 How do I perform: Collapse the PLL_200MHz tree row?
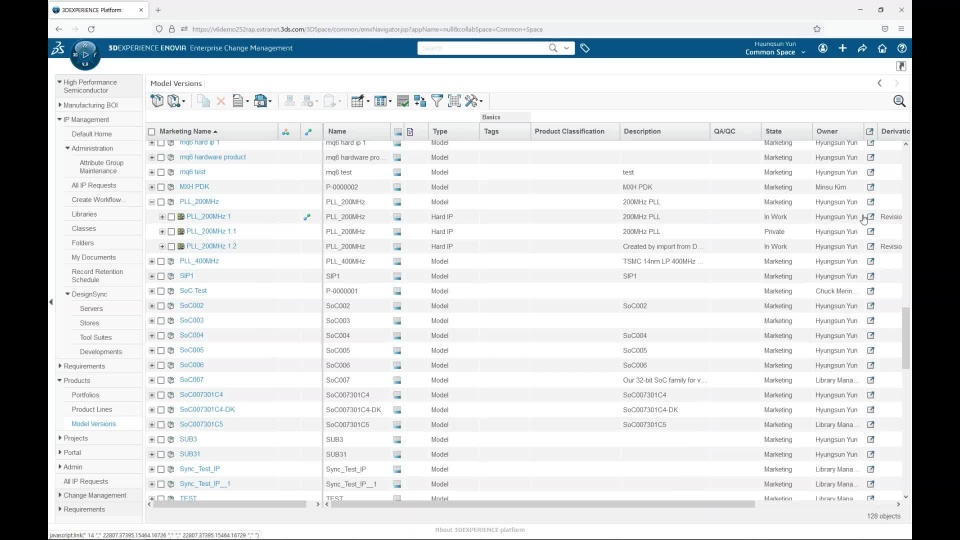pos(151,202)
